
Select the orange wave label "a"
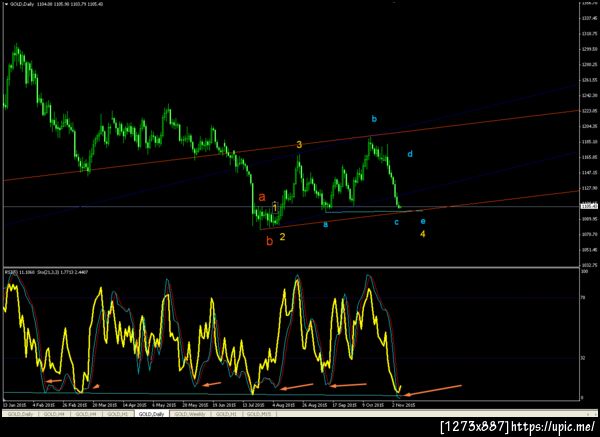(262, 197)
